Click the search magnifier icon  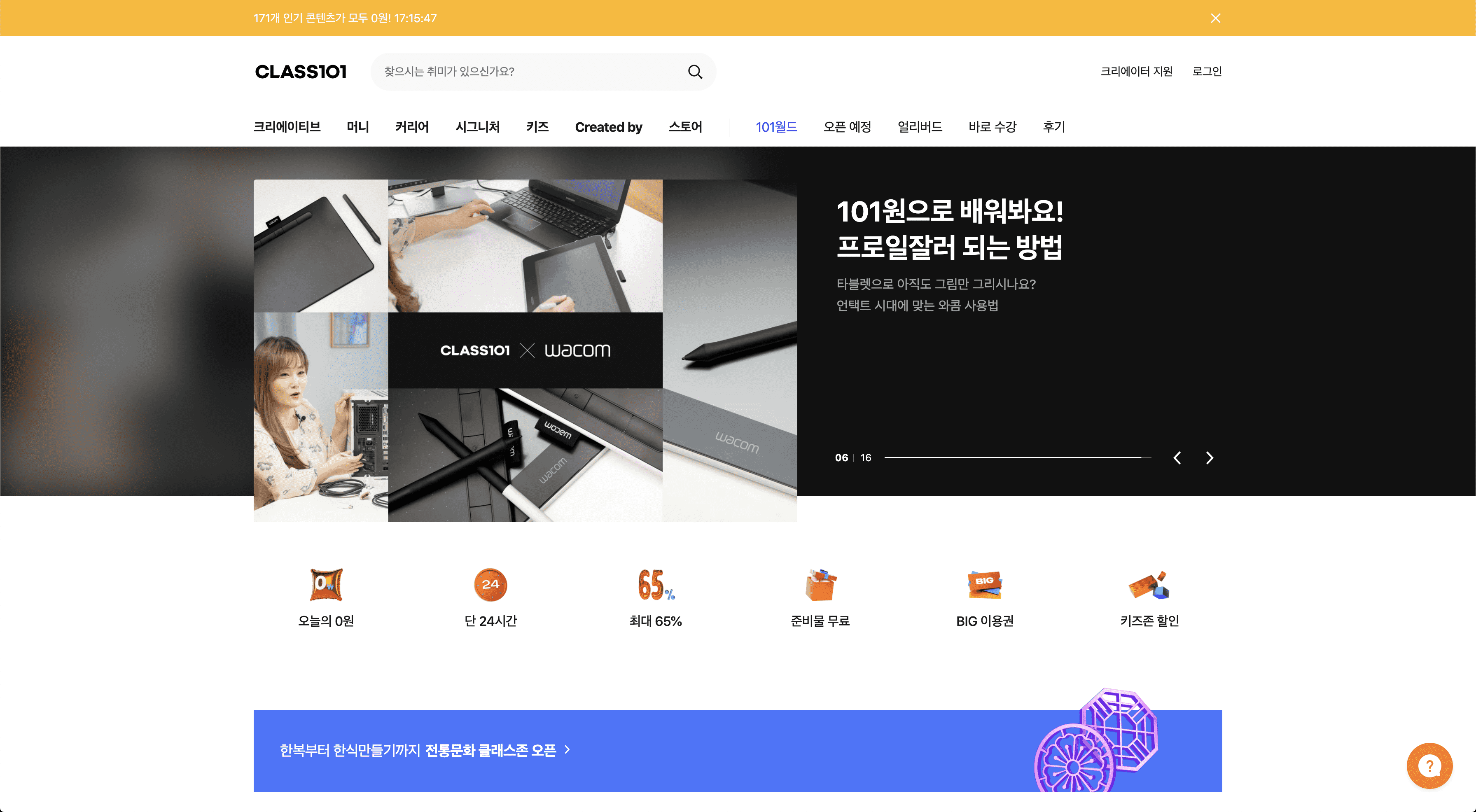click(x=695, y=72)
